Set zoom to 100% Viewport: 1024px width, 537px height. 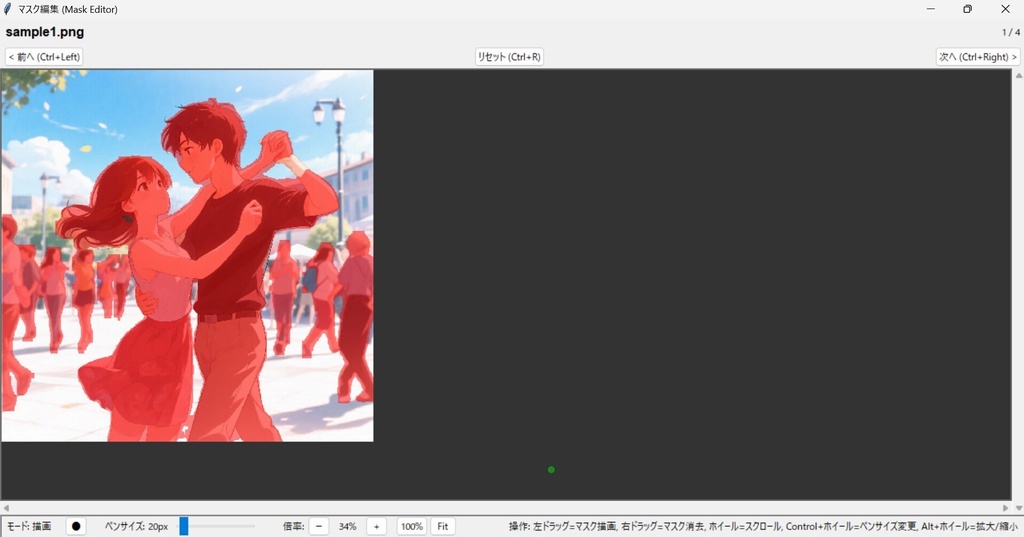[x=411, y=526]
